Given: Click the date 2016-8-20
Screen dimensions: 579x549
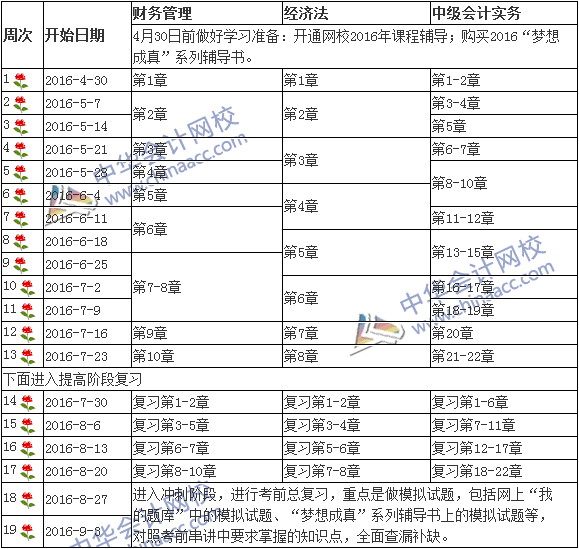Looking at the screenshot, I should [76, 471].
